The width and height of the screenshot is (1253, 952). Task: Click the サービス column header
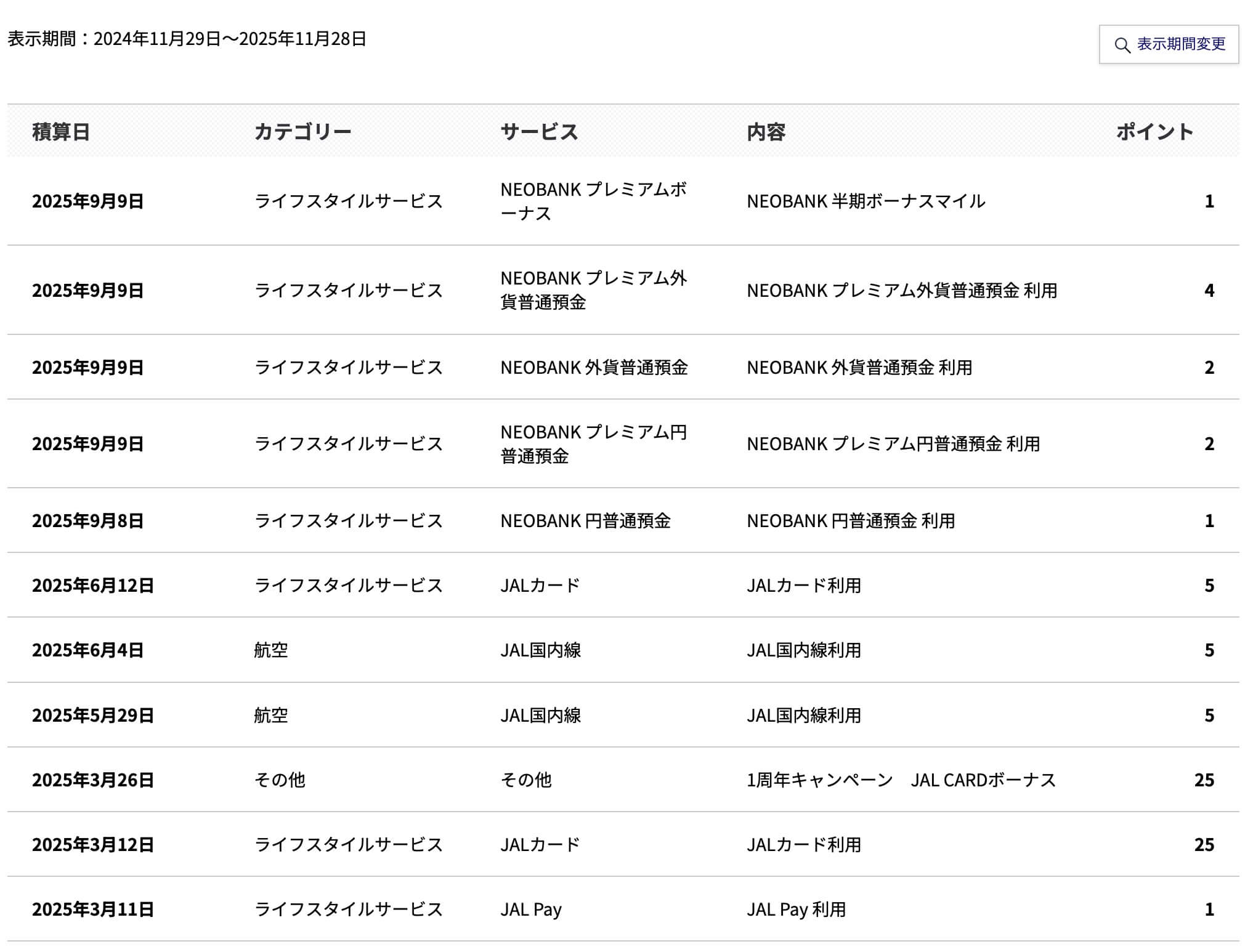pyautogui.click(x=539, y=132)
